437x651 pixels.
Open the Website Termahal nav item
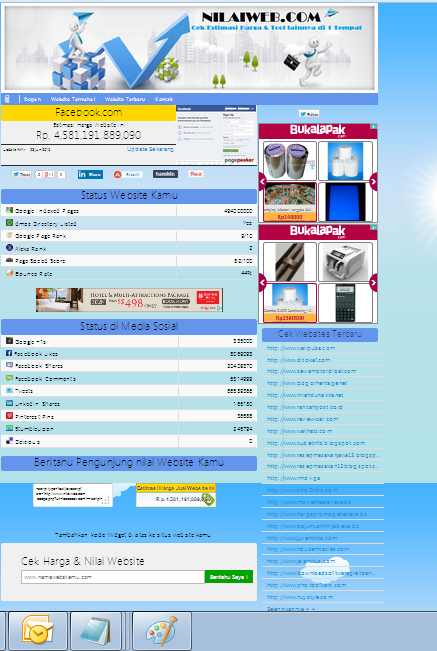click(73, 99)
